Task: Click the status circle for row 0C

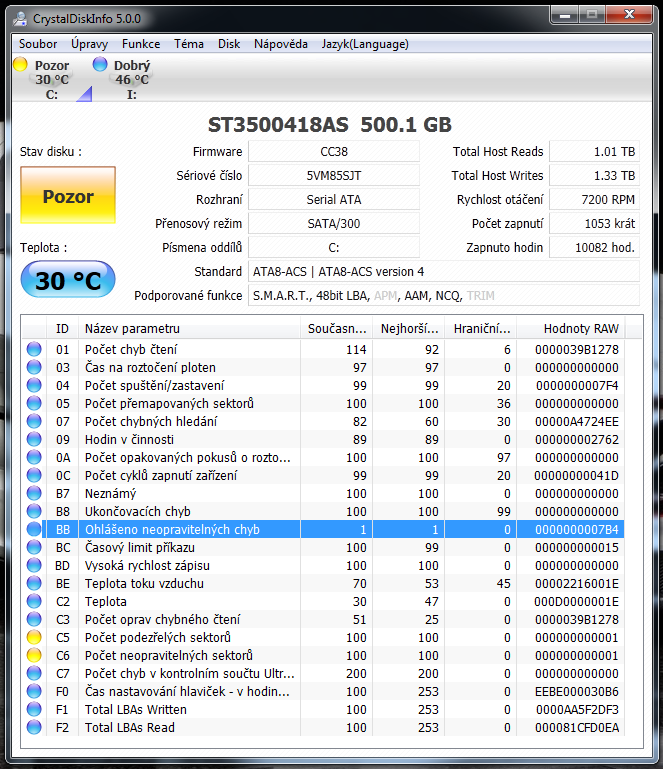Action: tap(34, 475)
